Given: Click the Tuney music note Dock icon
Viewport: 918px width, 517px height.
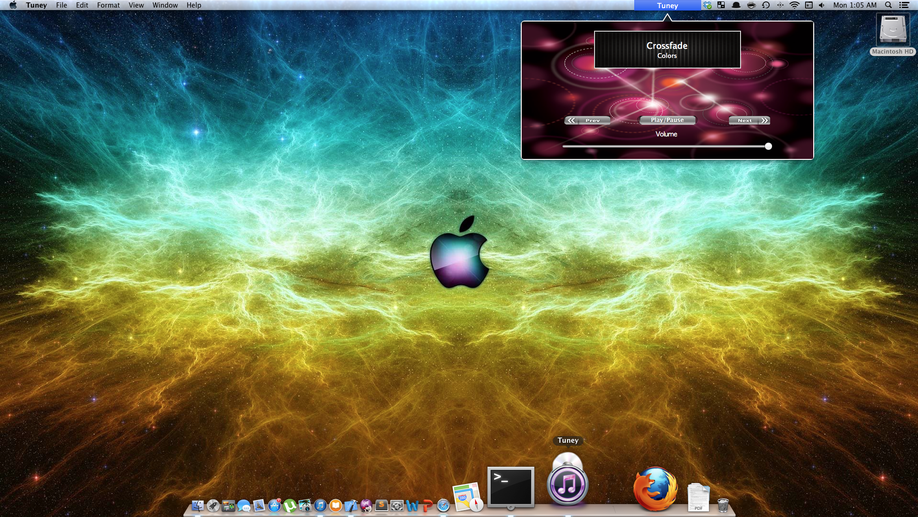Looking at the screenshot, I should (567, 481).
